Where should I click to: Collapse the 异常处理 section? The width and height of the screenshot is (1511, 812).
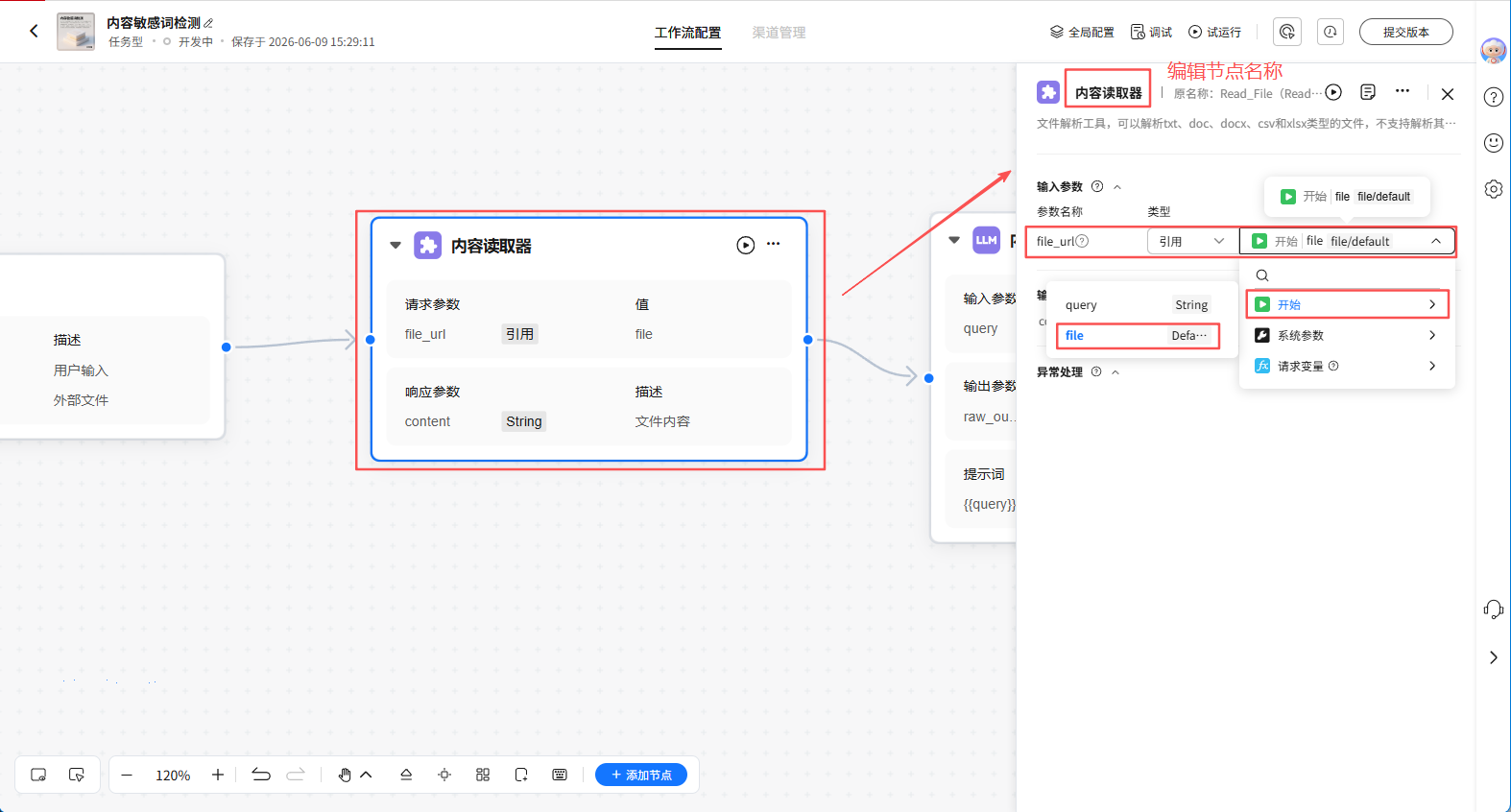pos(1115,372)
